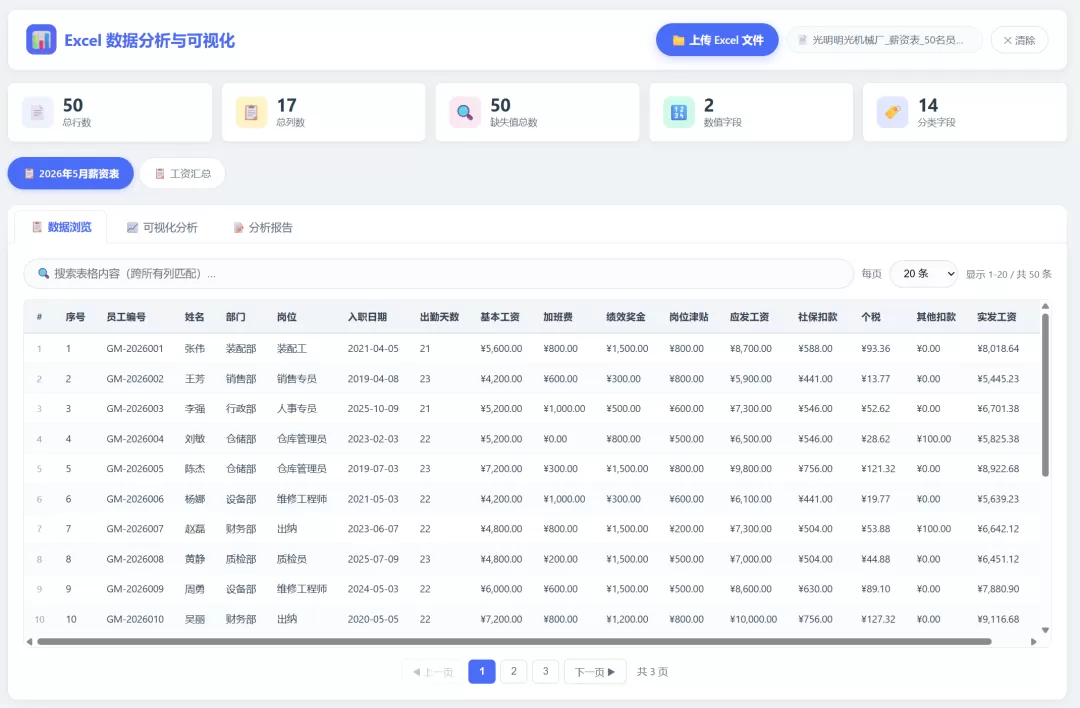Image resolution: width=1080 pixels, height=708 pixels.
Task: Click the name cell 周勇
Action: (x=195, y=589)
